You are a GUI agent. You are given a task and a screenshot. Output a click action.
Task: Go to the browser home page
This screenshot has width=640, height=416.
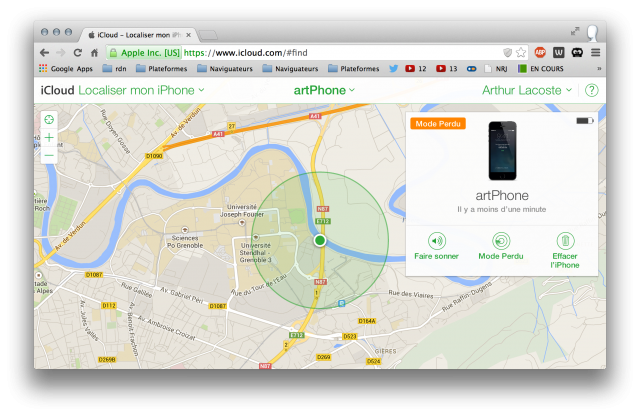coord(94,53)
